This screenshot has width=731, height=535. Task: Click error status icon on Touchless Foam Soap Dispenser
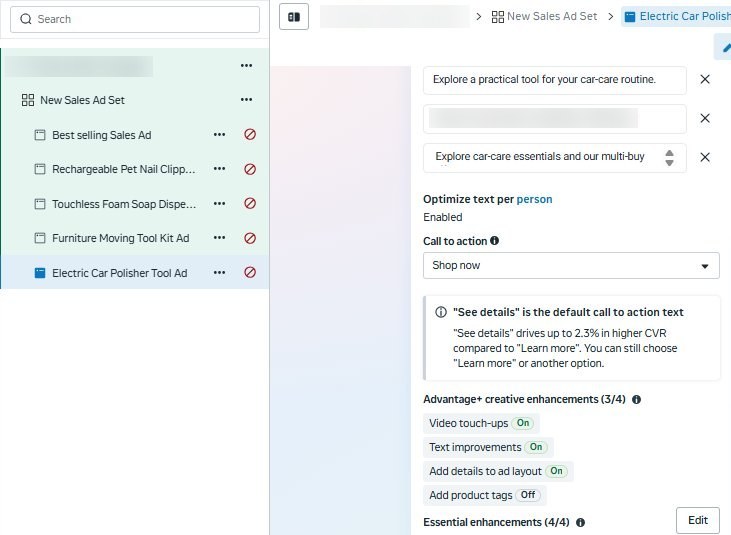(x=250, y=204)
